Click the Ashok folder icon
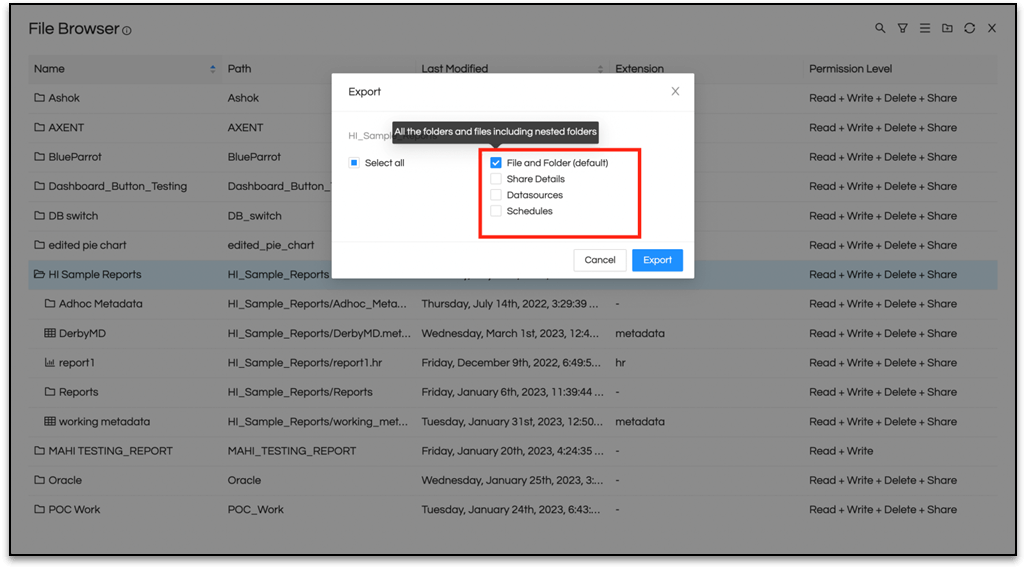 tap(39, 98)
